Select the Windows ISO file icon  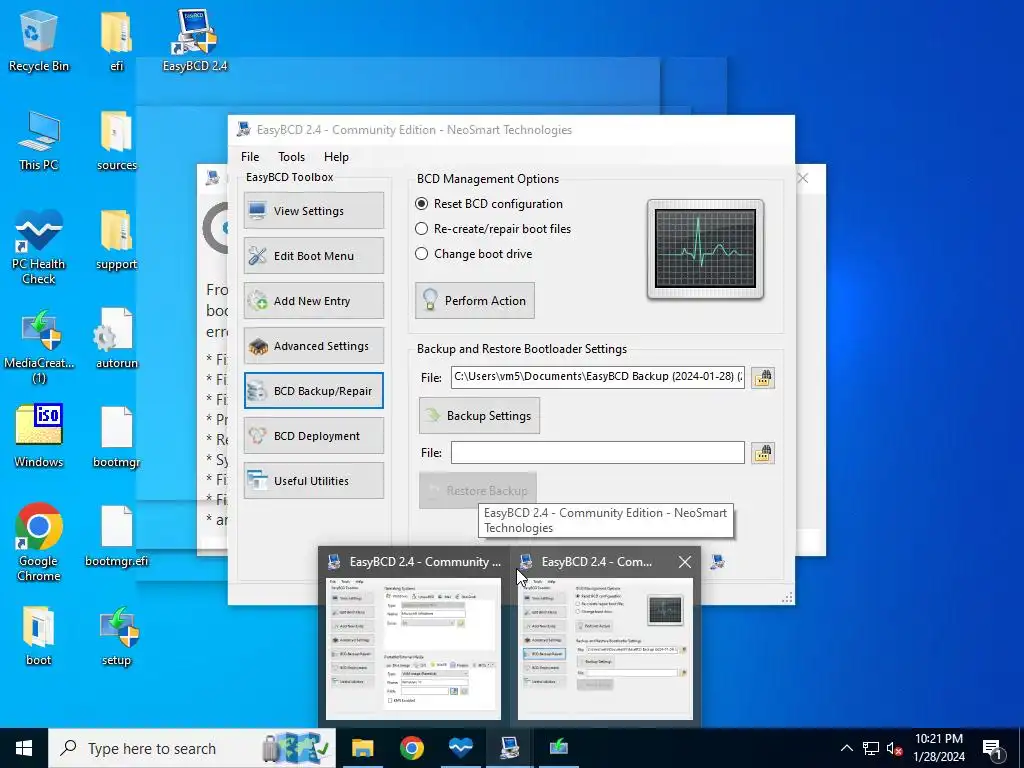[39, 436]
